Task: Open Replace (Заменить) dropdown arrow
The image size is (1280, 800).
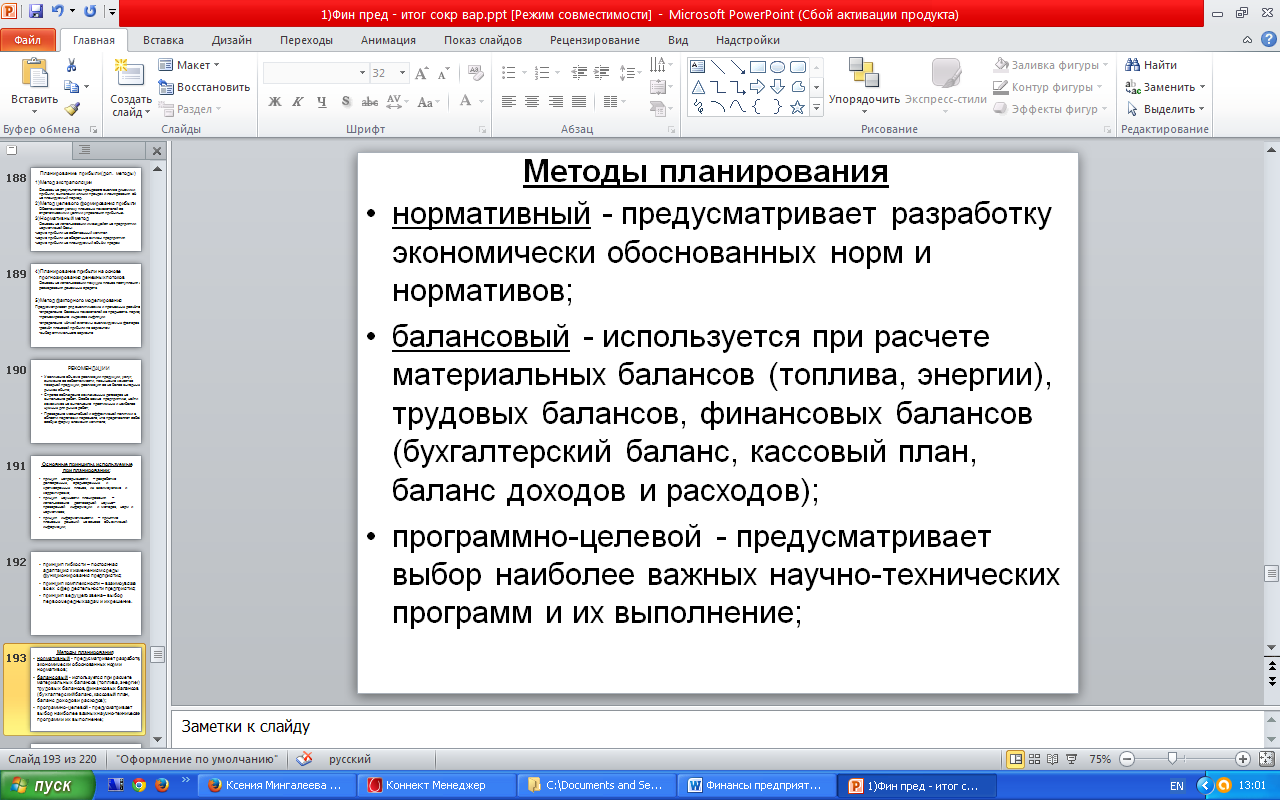Action: click(1203, 87)
